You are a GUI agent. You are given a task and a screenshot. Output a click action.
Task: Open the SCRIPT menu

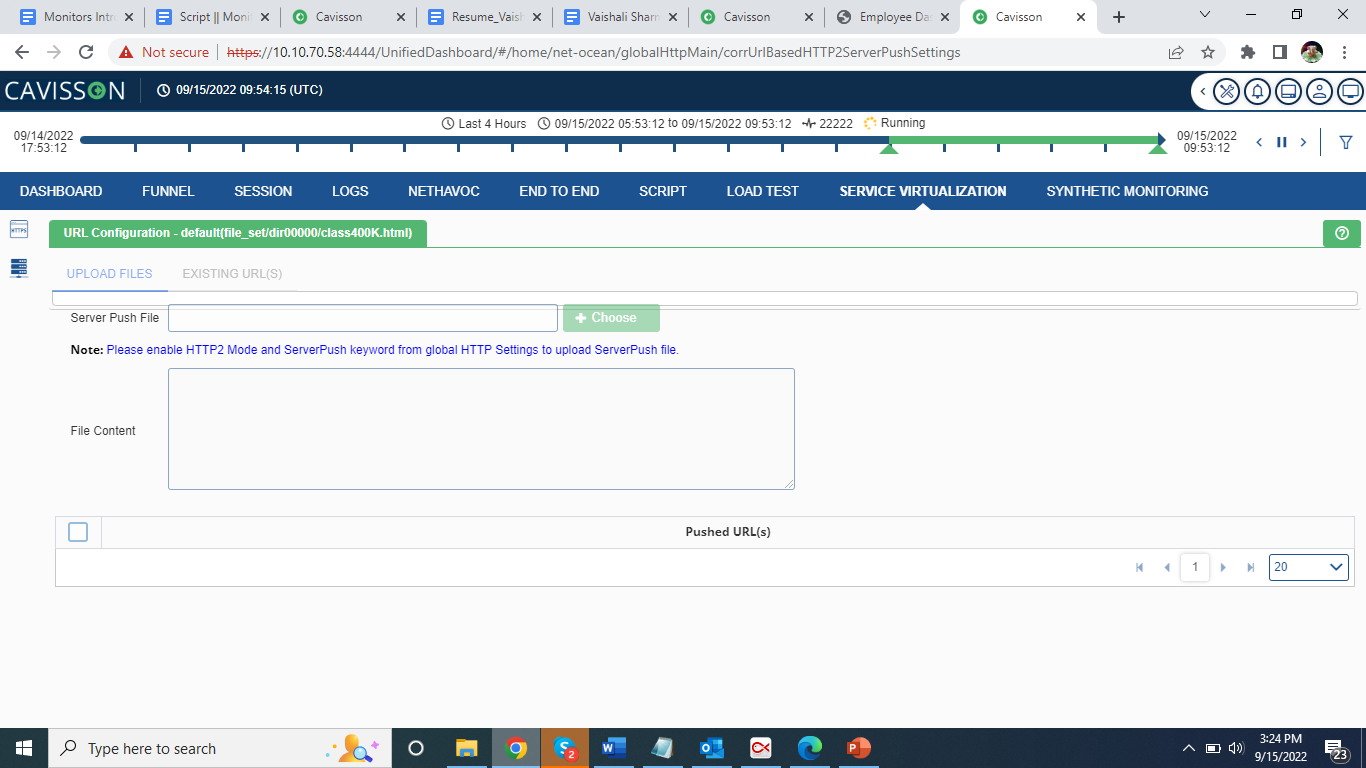(663, 191)
